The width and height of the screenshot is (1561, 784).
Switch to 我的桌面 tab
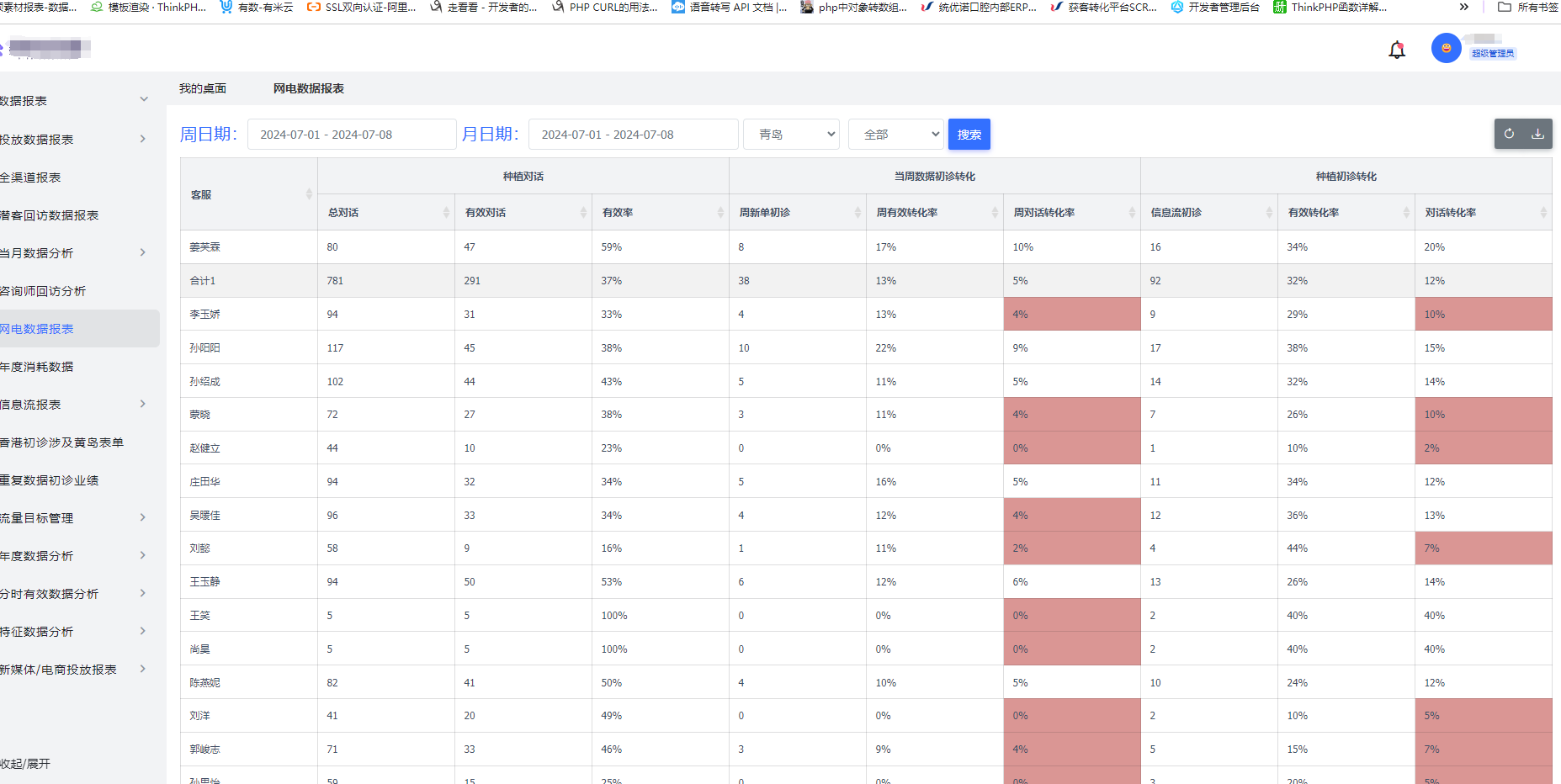coord(203,88)
